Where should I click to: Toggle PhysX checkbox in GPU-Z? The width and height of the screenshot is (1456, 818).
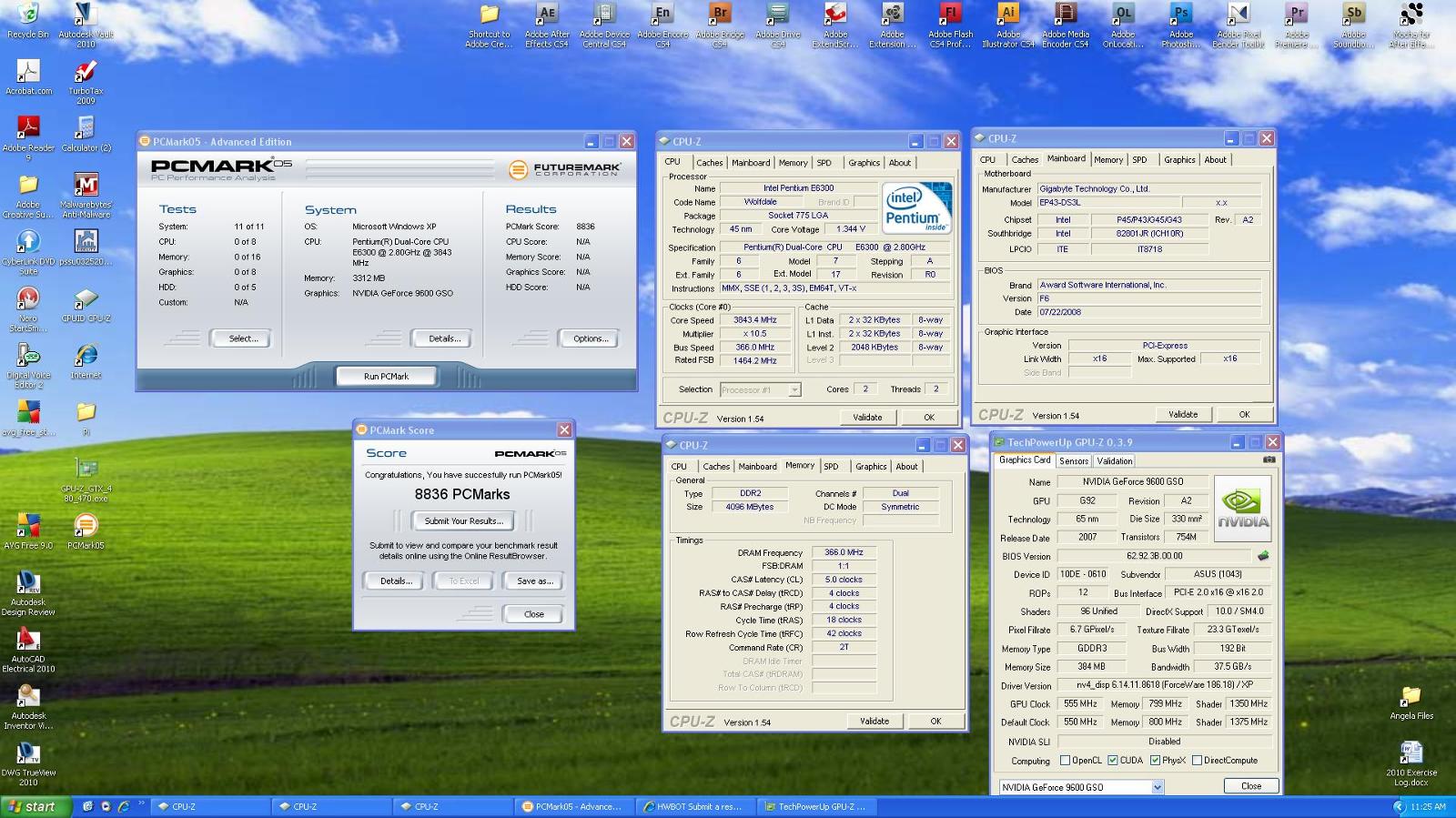click(x=1155, y=761)
